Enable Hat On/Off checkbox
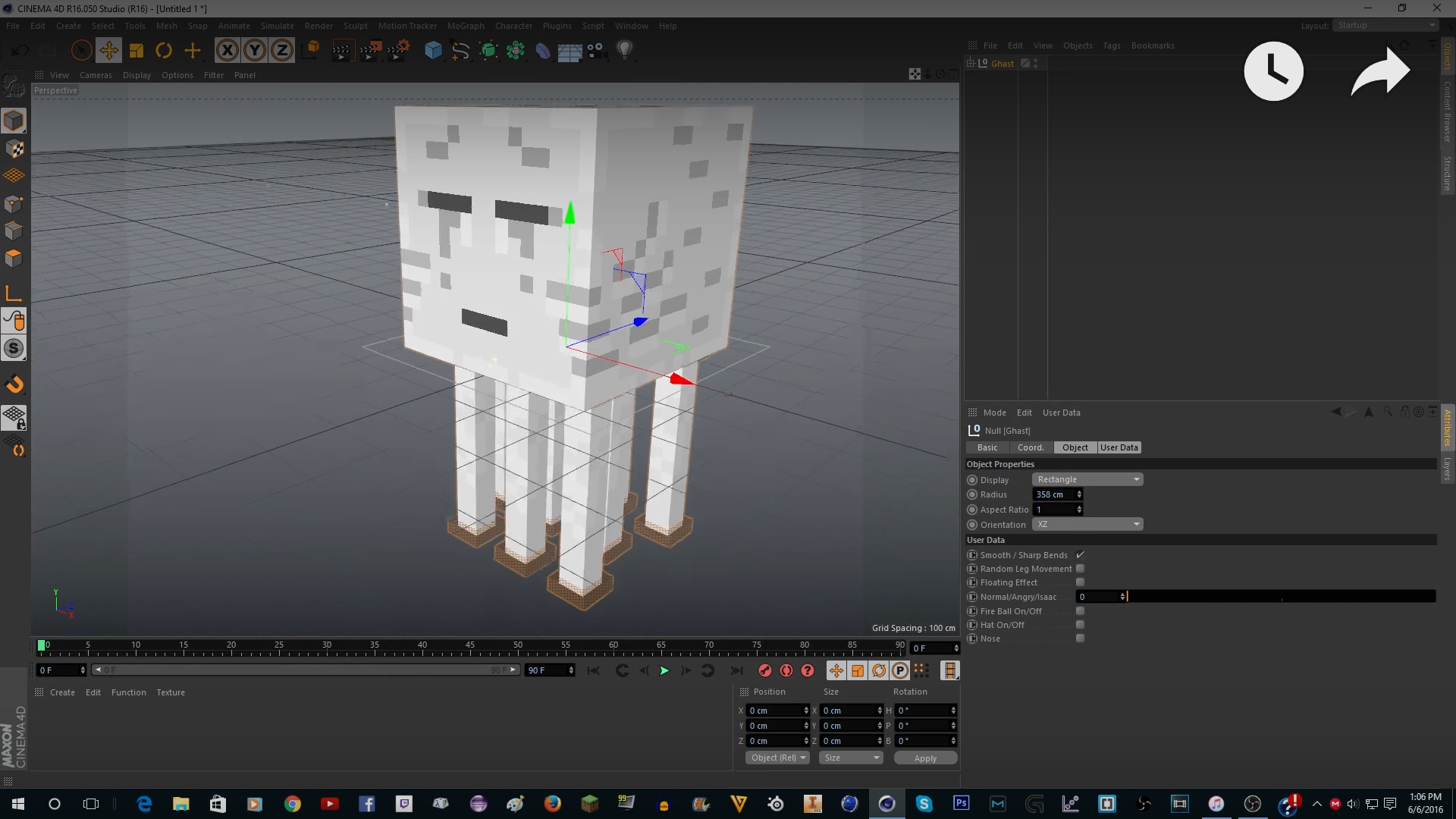Viewport: 1456px width, 819px height. tap(1080, 625)
